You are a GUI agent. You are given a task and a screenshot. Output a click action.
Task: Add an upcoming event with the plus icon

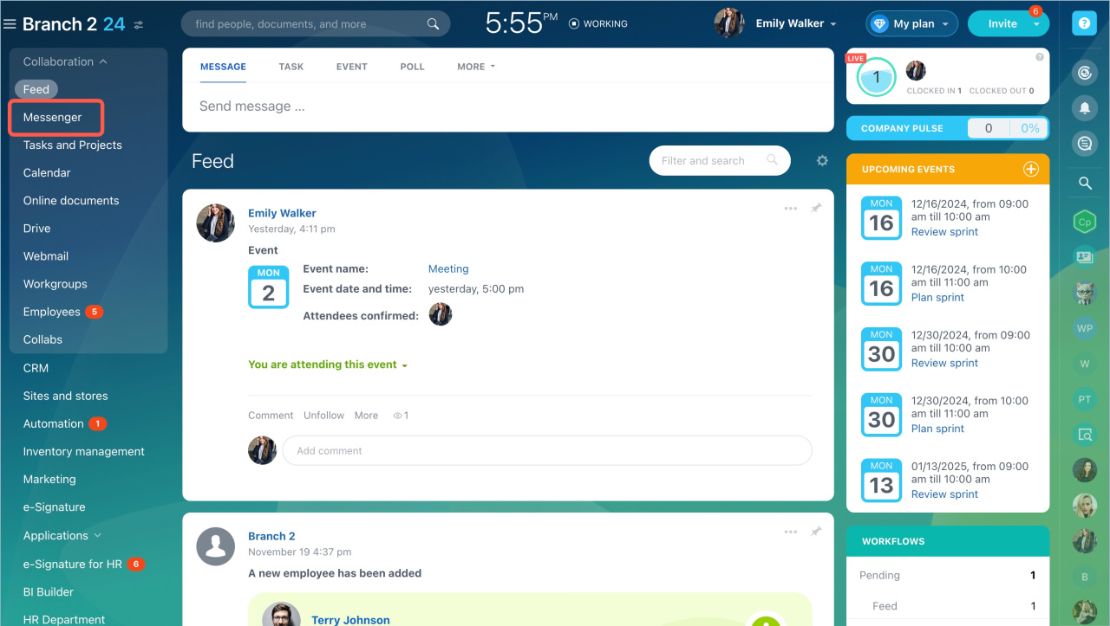(x=1031, y=169)
